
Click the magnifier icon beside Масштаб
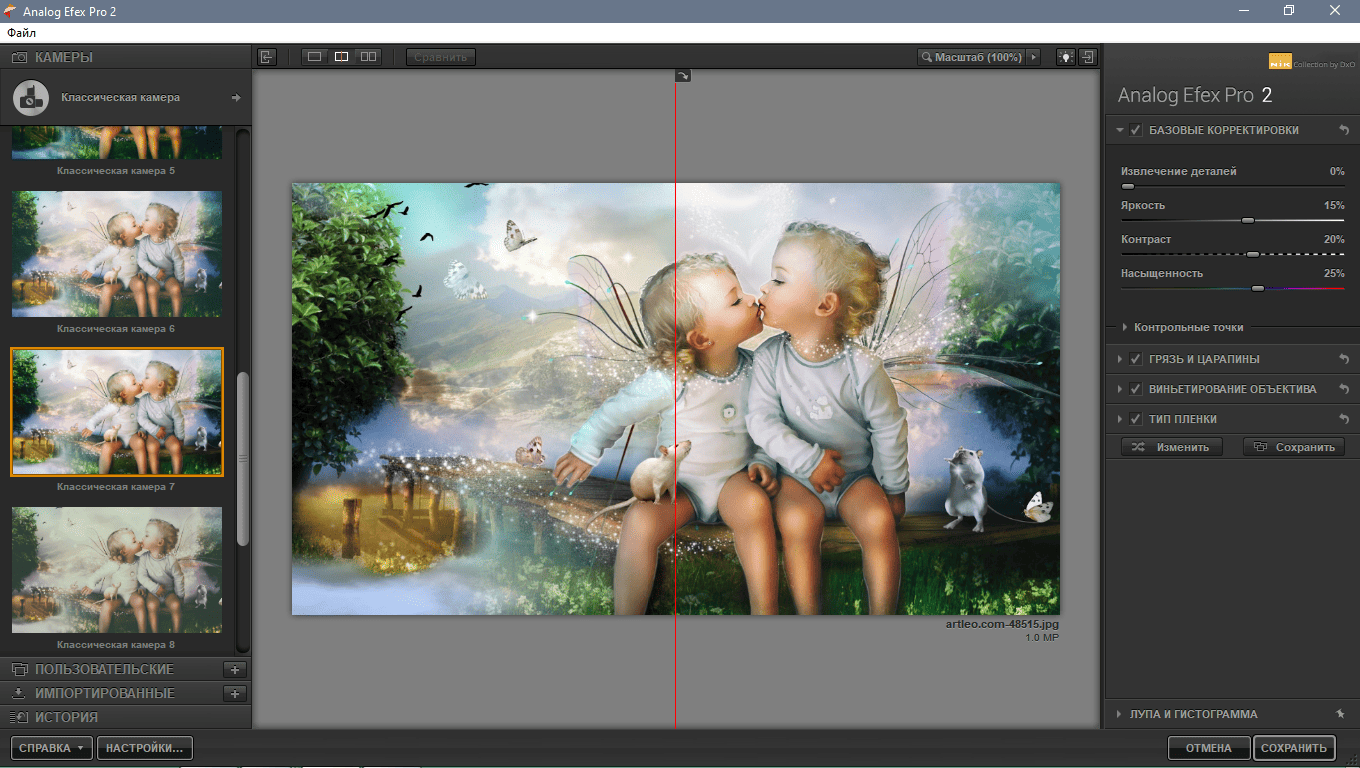coord(927,58)
